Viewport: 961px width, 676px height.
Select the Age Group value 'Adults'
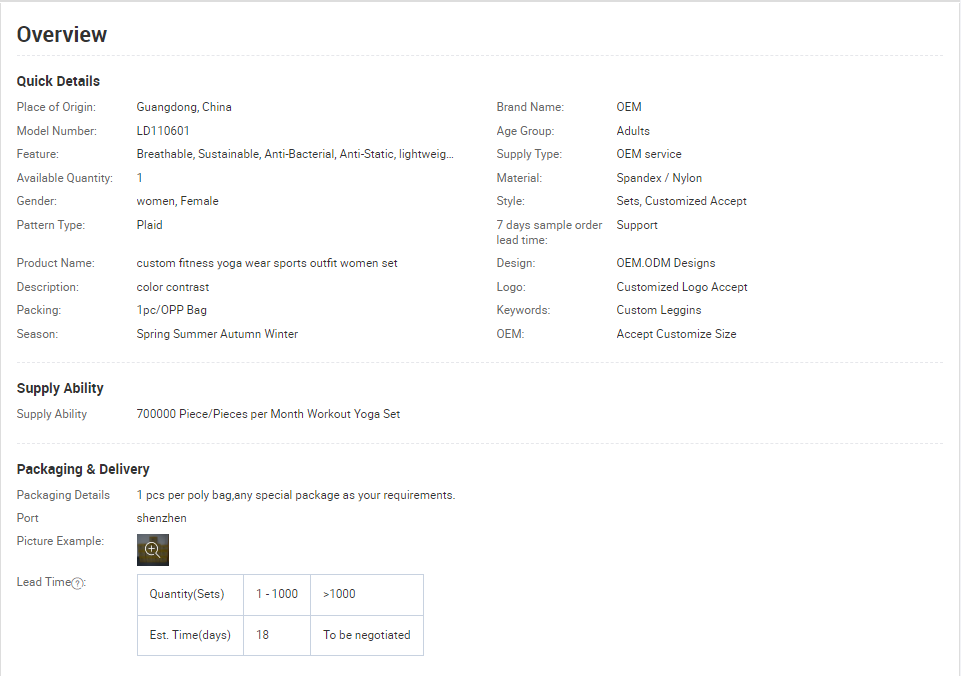pyautogui.click(x=633, y=131)
